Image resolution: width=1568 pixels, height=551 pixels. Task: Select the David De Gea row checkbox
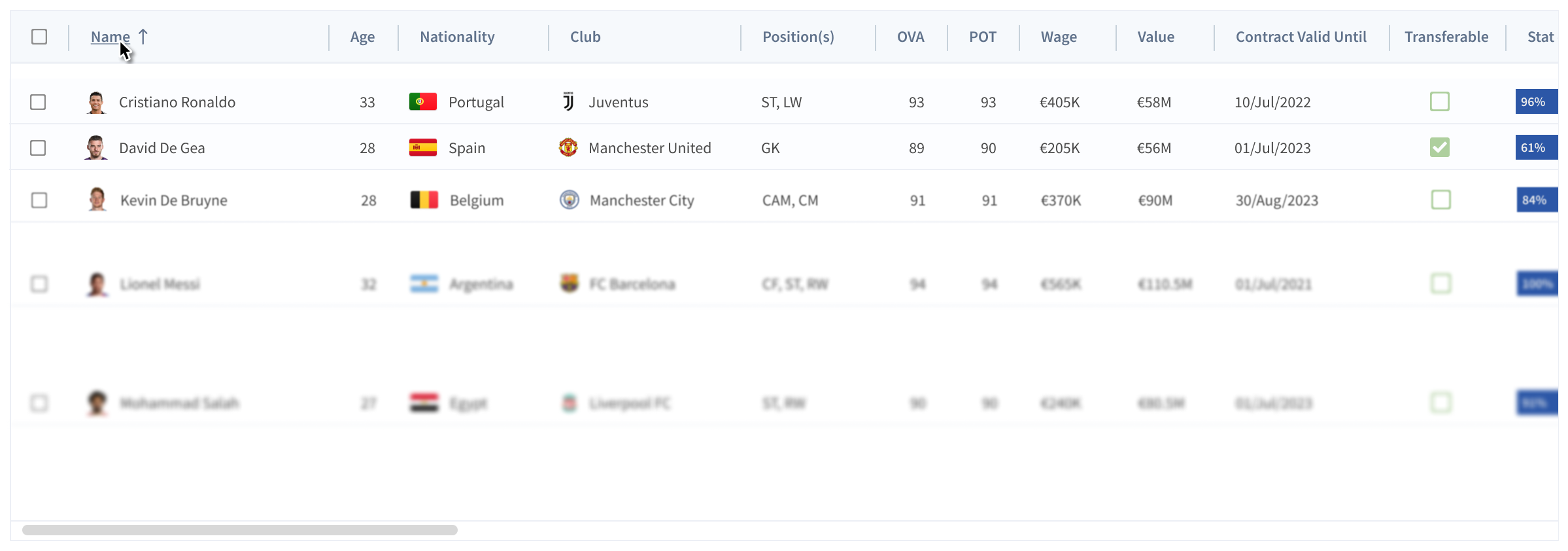tap(38, 148)
